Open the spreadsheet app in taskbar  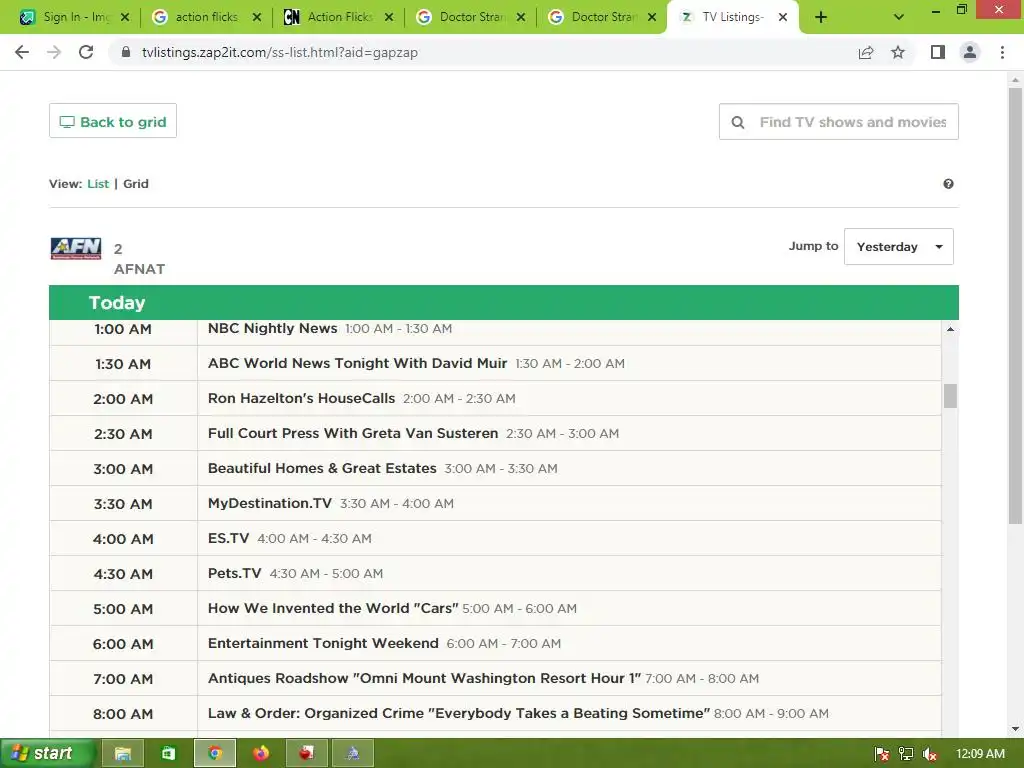click(168, 754)
